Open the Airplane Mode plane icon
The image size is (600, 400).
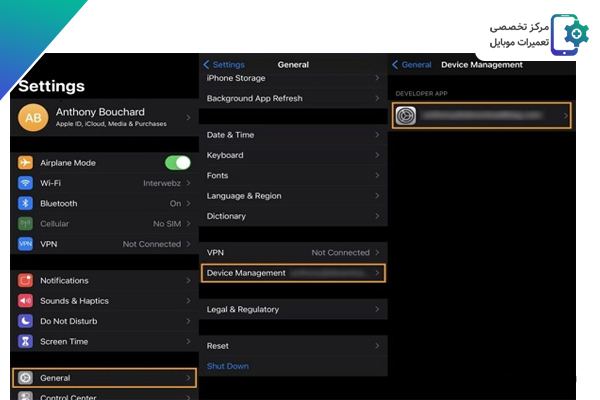click(x=25, y=163)
